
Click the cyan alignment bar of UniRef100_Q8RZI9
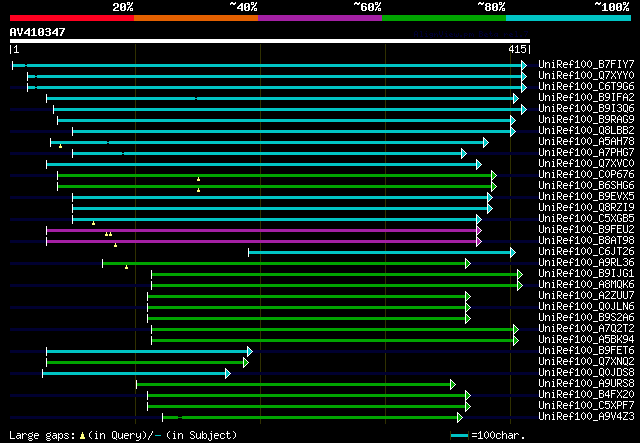point(280,209)
